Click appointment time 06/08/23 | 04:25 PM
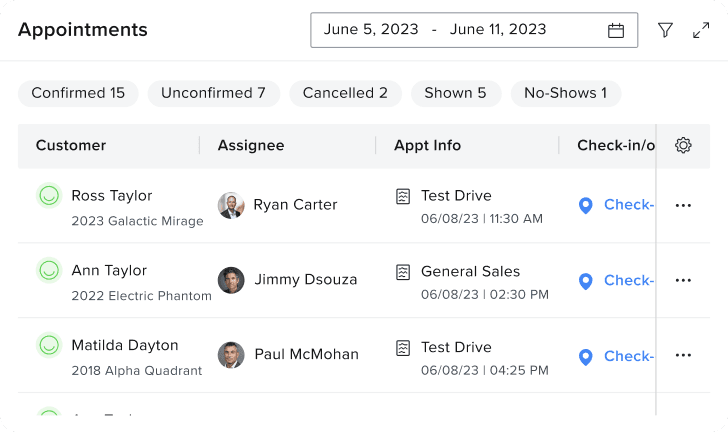Viewport: 728px width, 432px height. tap(485, 370)
